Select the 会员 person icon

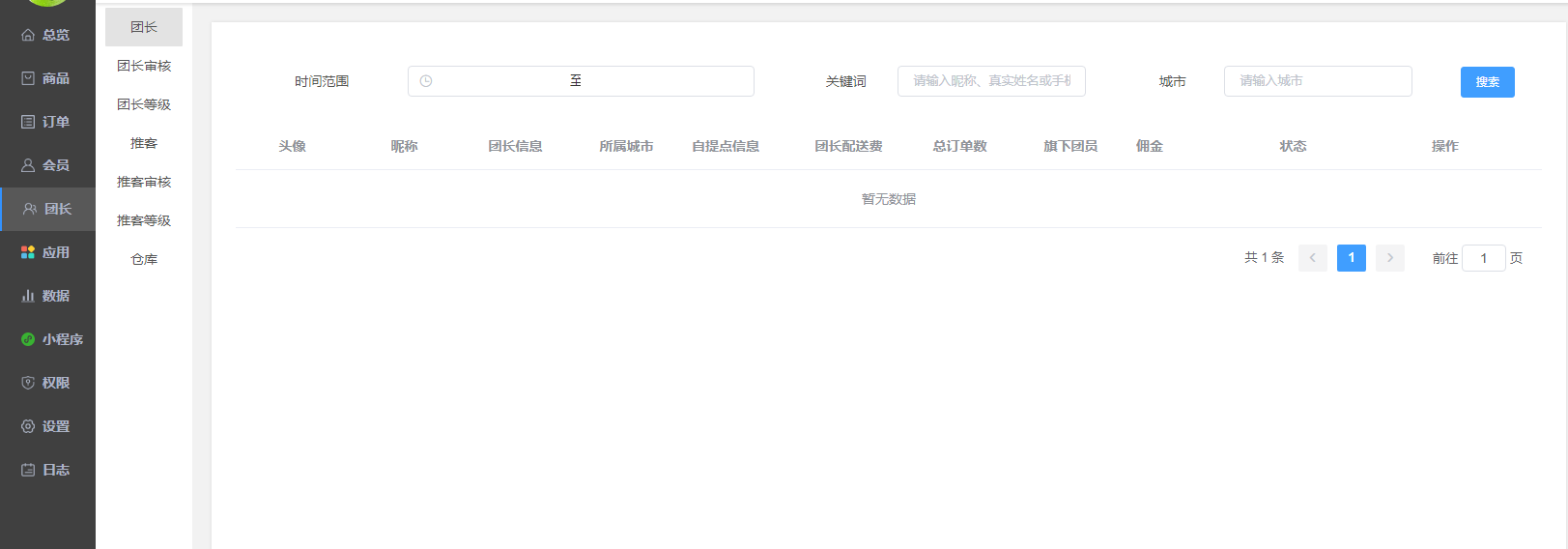[28, 165]
